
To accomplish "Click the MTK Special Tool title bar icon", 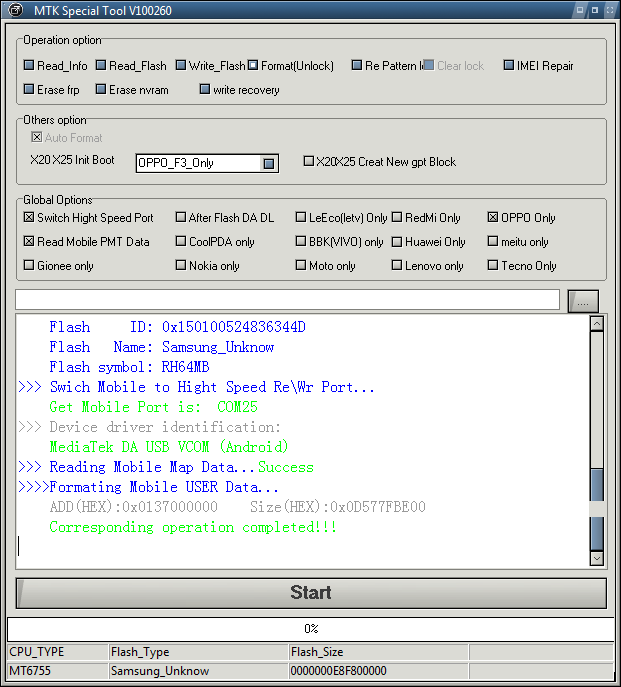I will click(16, 10).
